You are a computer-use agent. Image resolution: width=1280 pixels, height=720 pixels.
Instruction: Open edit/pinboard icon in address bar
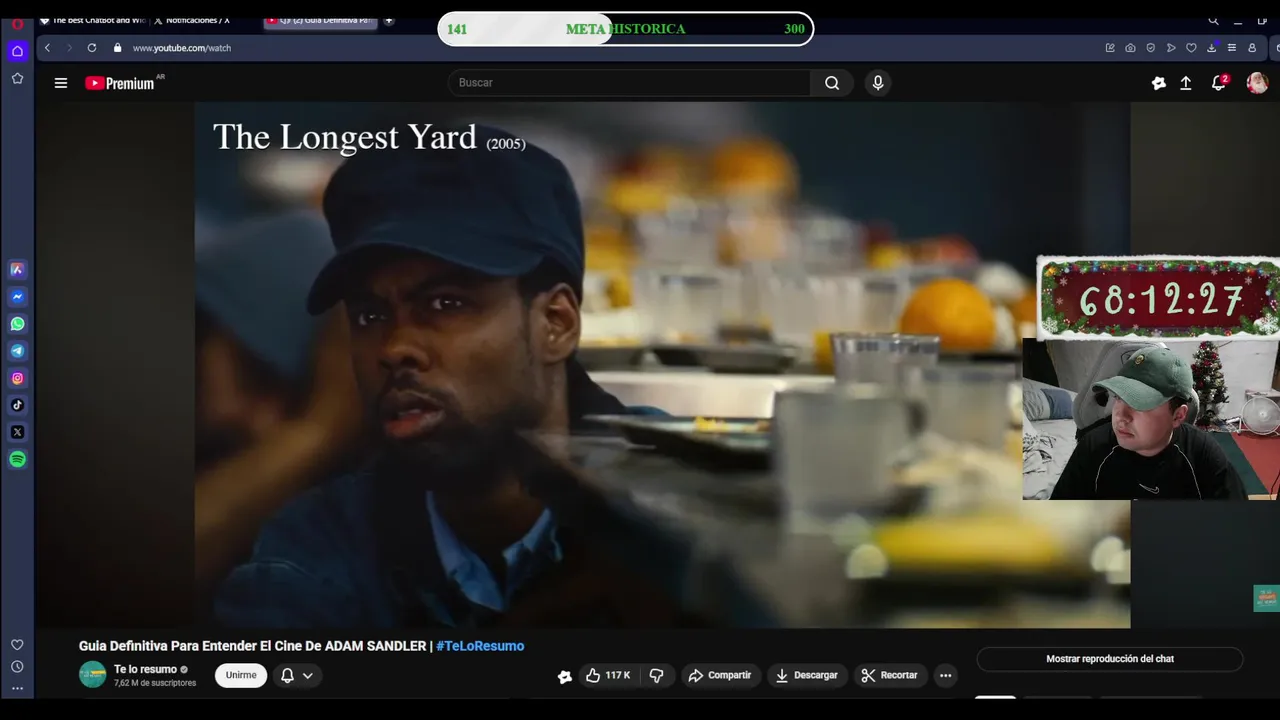(1110, 48)
